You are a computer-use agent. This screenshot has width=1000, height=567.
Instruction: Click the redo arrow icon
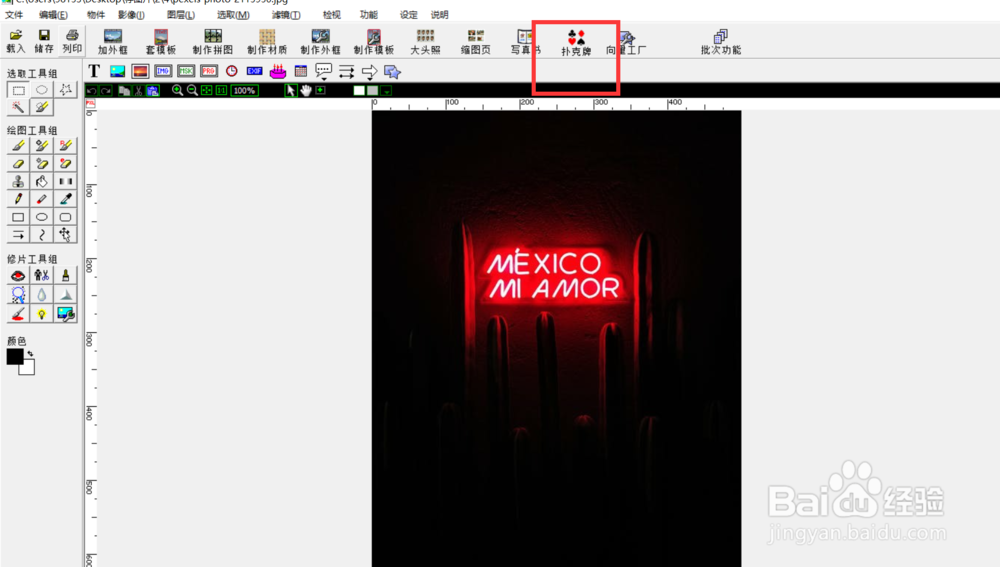point(106,91)
